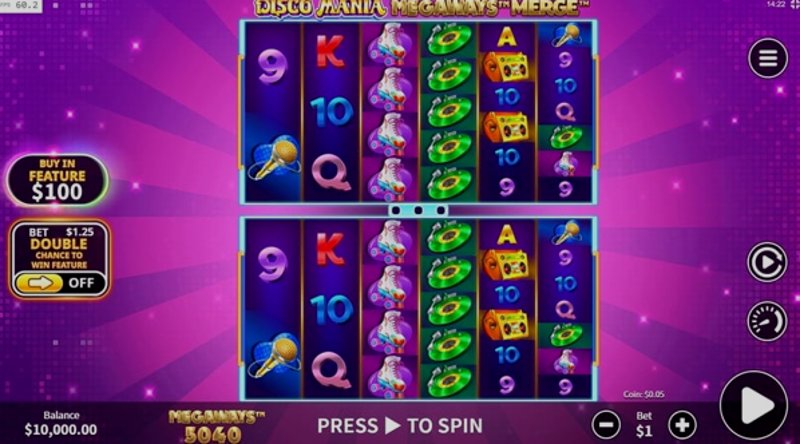Click the microphone symbol on top grid first reel

(274, 159)
